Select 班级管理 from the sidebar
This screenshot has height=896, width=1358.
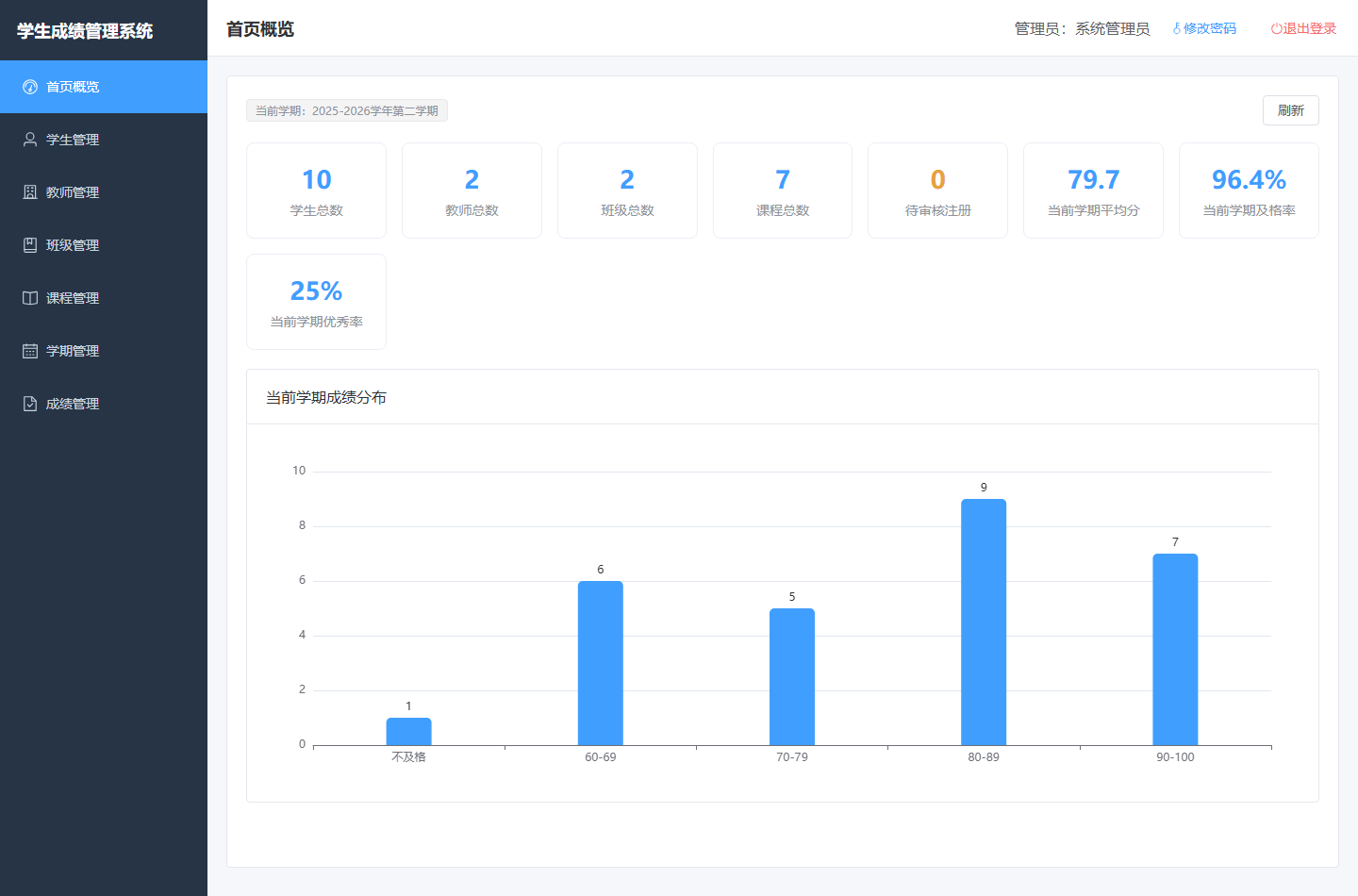104,245
